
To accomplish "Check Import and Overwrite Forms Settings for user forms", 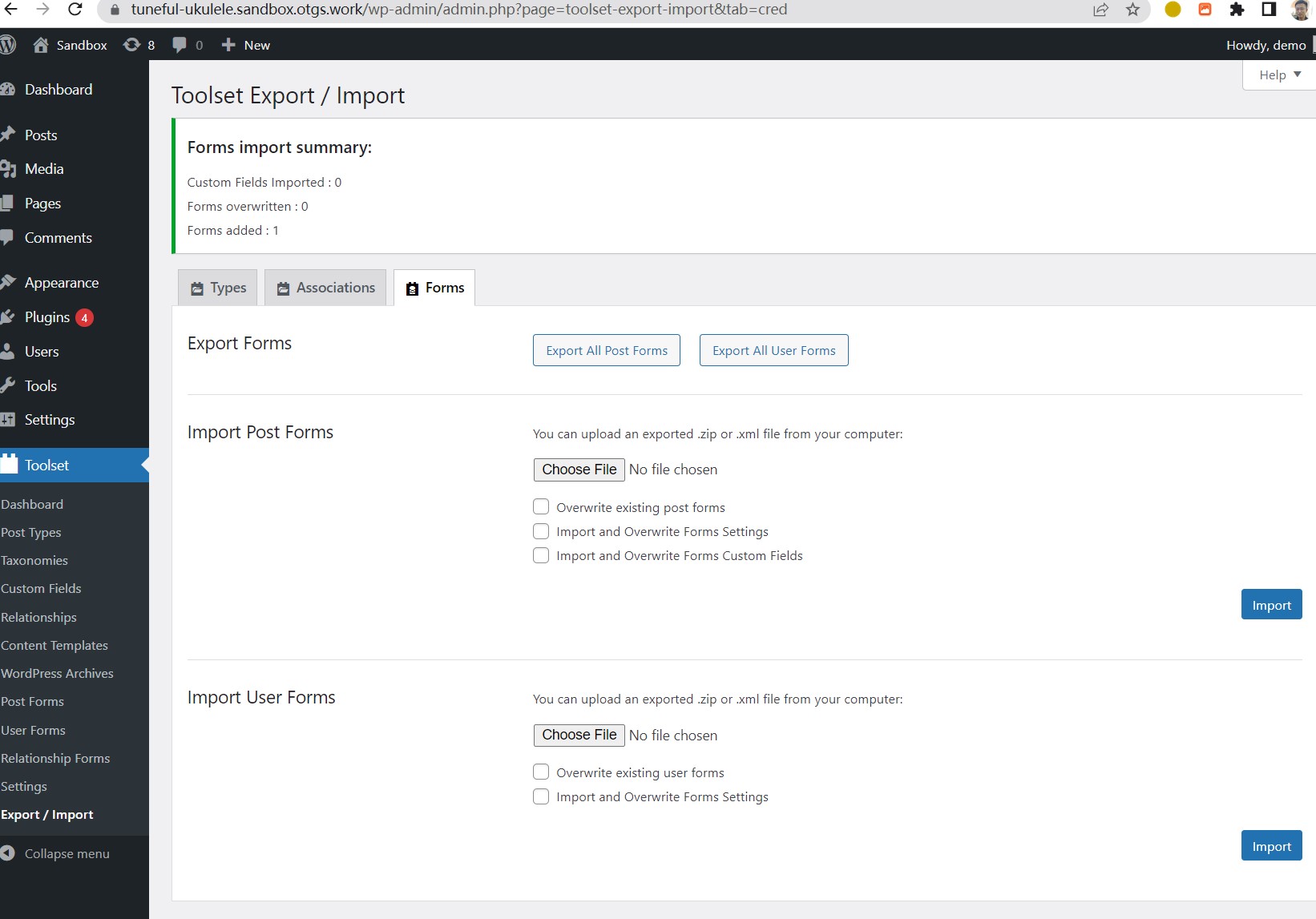I will [x=541, y=796].
